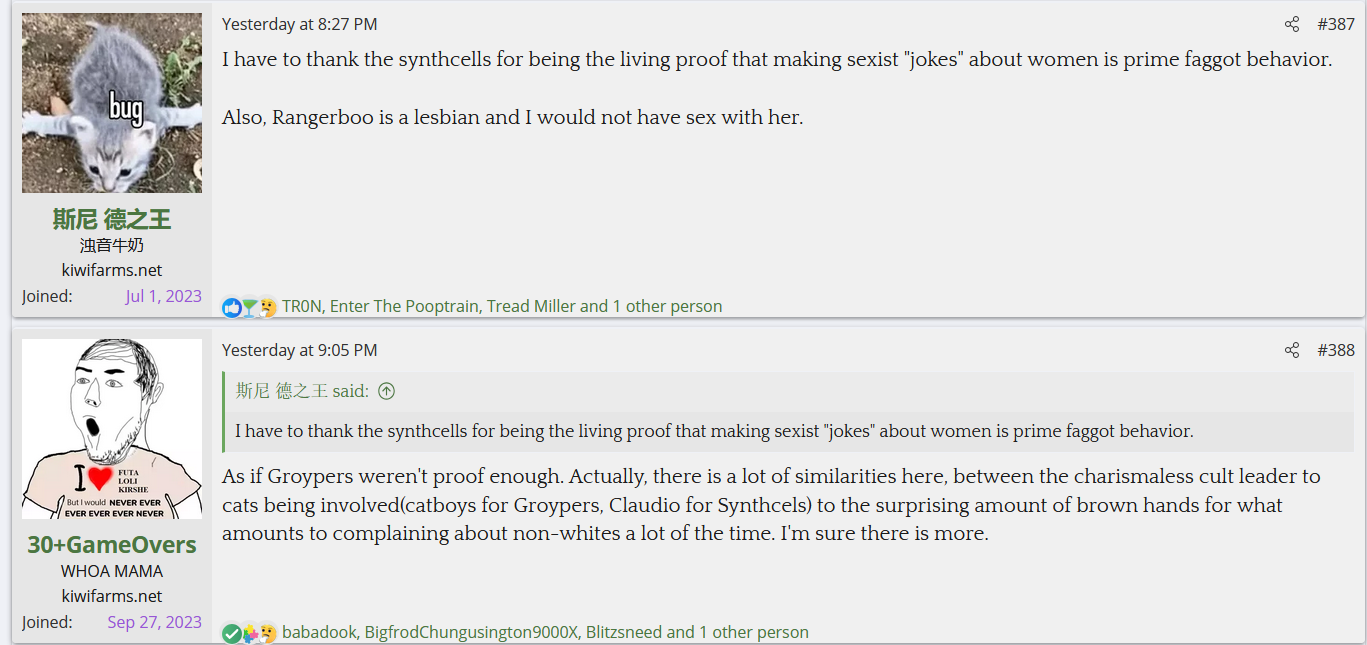This screenshot has width=1367, height=645.
Task: Click 'babadook' in the reactions list
Action: pos(319,632)
